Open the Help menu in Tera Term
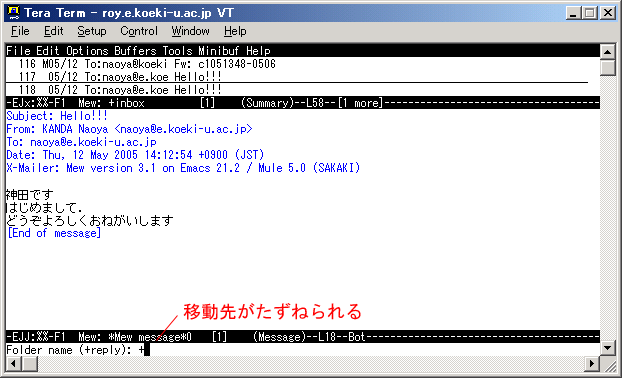Image resolution: width=622 pixels, height=378 pixels. pyautogui.click(x=235, y=31)
